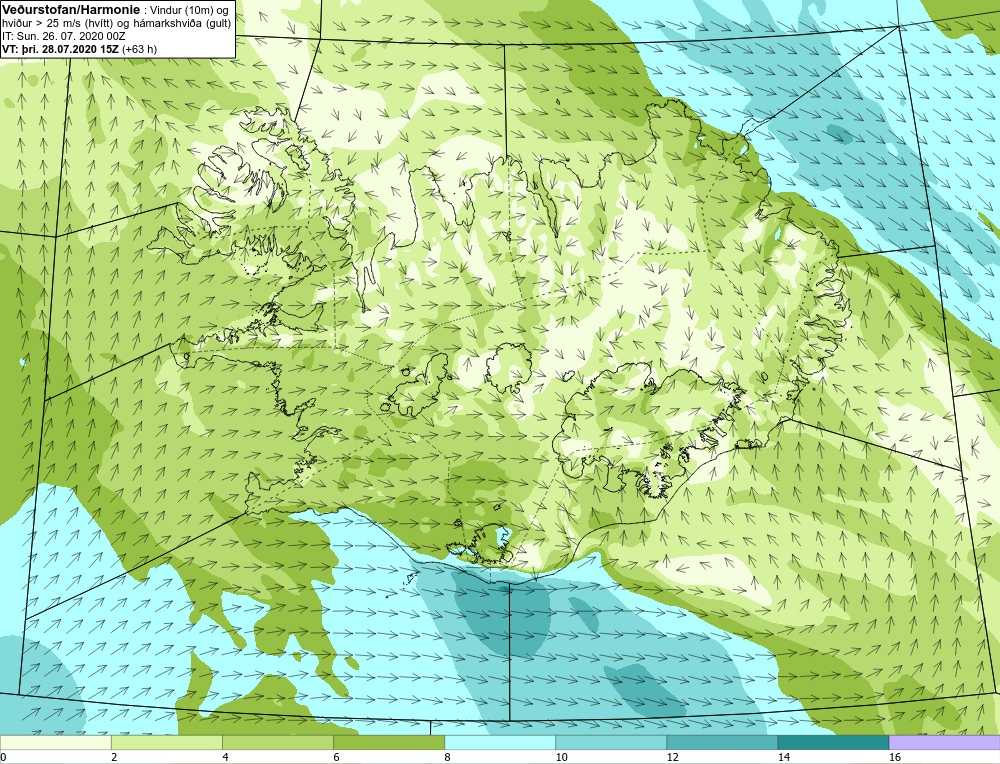This screenshot has height=764, width=1000.
Task: Click the 8–10 m/s light cyan legend swatch
Action: pyautogui.click(x=500, y=742)
